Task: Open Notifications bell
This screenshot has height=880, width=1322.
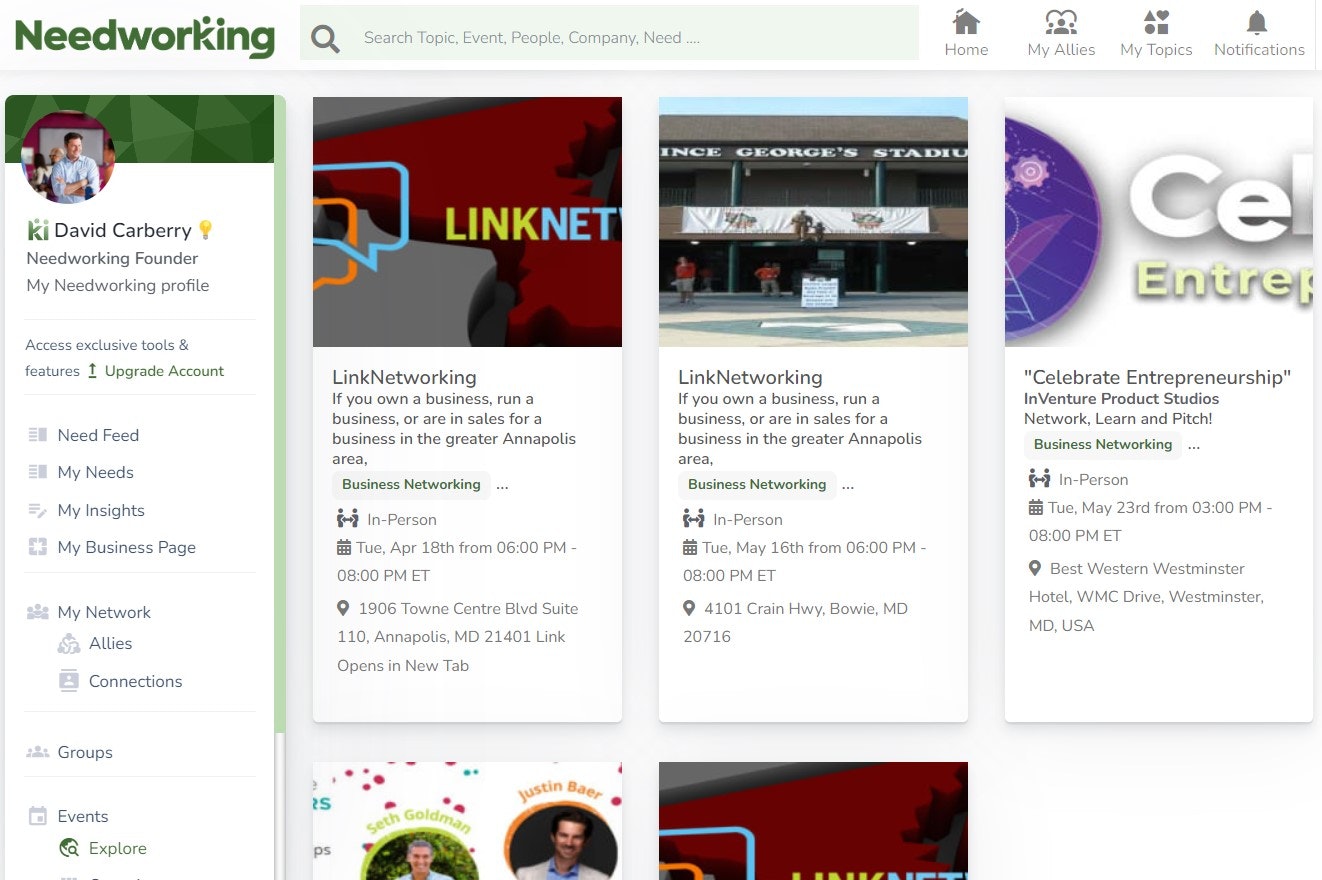Action: pyautogui.click(x=1259, y=34)
